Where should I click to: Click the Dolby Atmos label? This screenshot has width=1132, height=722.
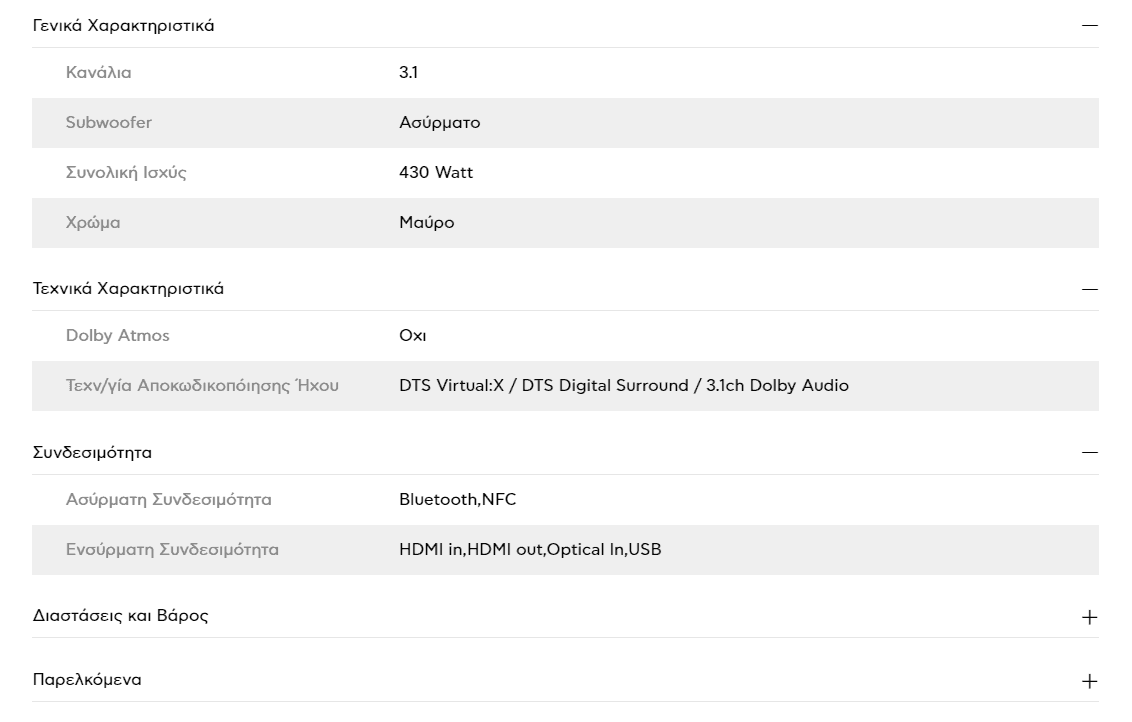[x=118, y=336]
